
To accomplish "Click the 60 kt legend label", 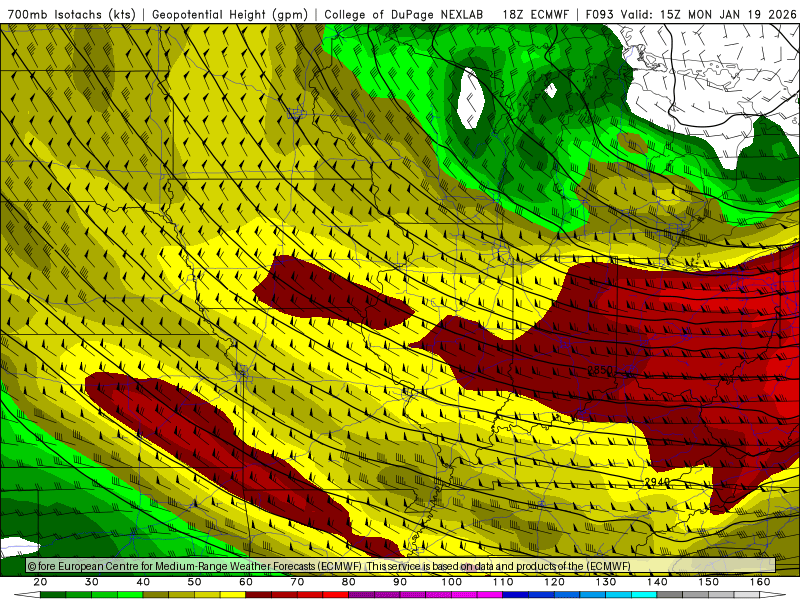I will (246, 582).
